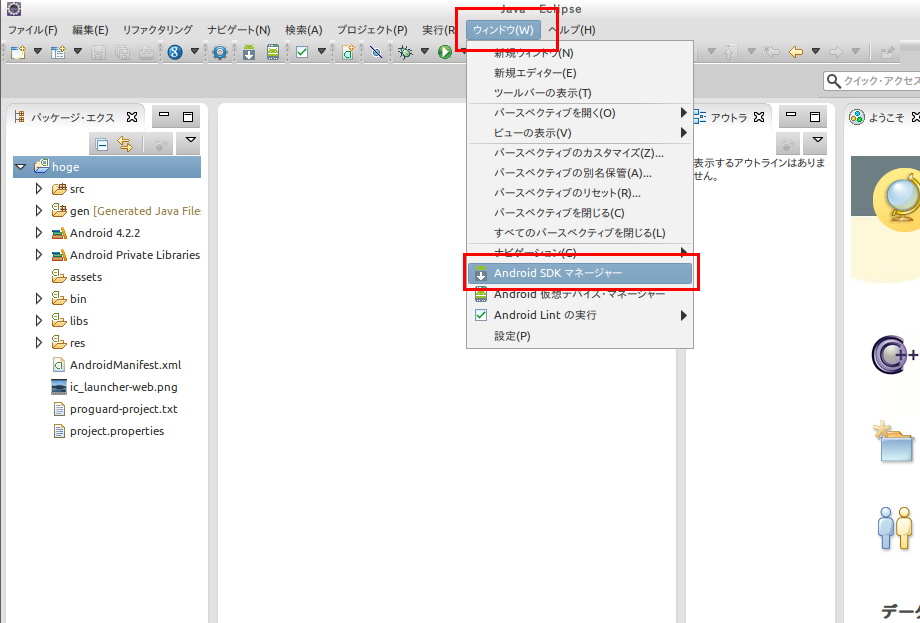920x623 pixels.
Task: Switch to the アウトラ outline tab
Action: (x=729, y=117)
